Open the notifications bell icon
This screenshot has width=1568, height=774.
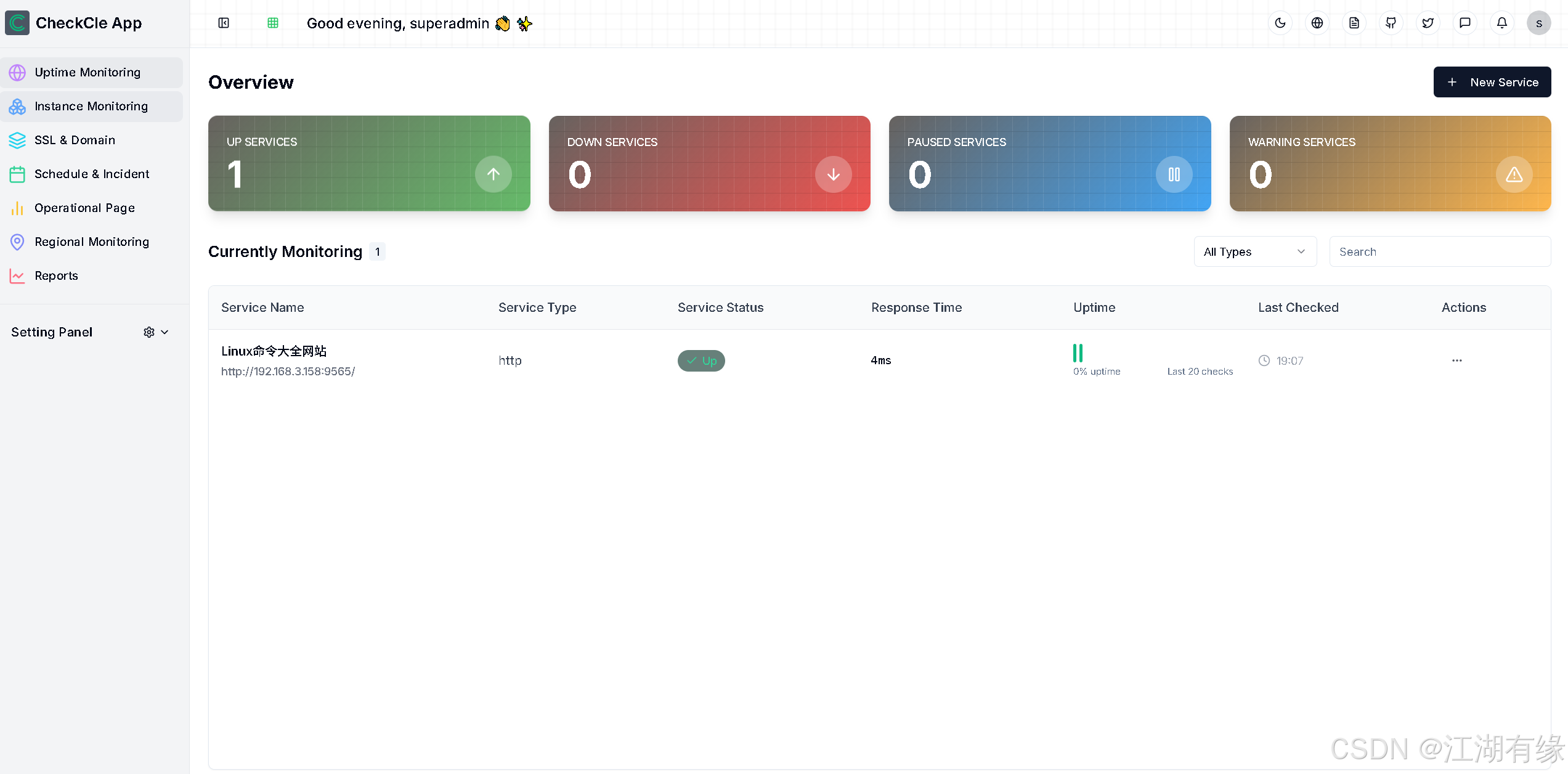coord(1502,23)
